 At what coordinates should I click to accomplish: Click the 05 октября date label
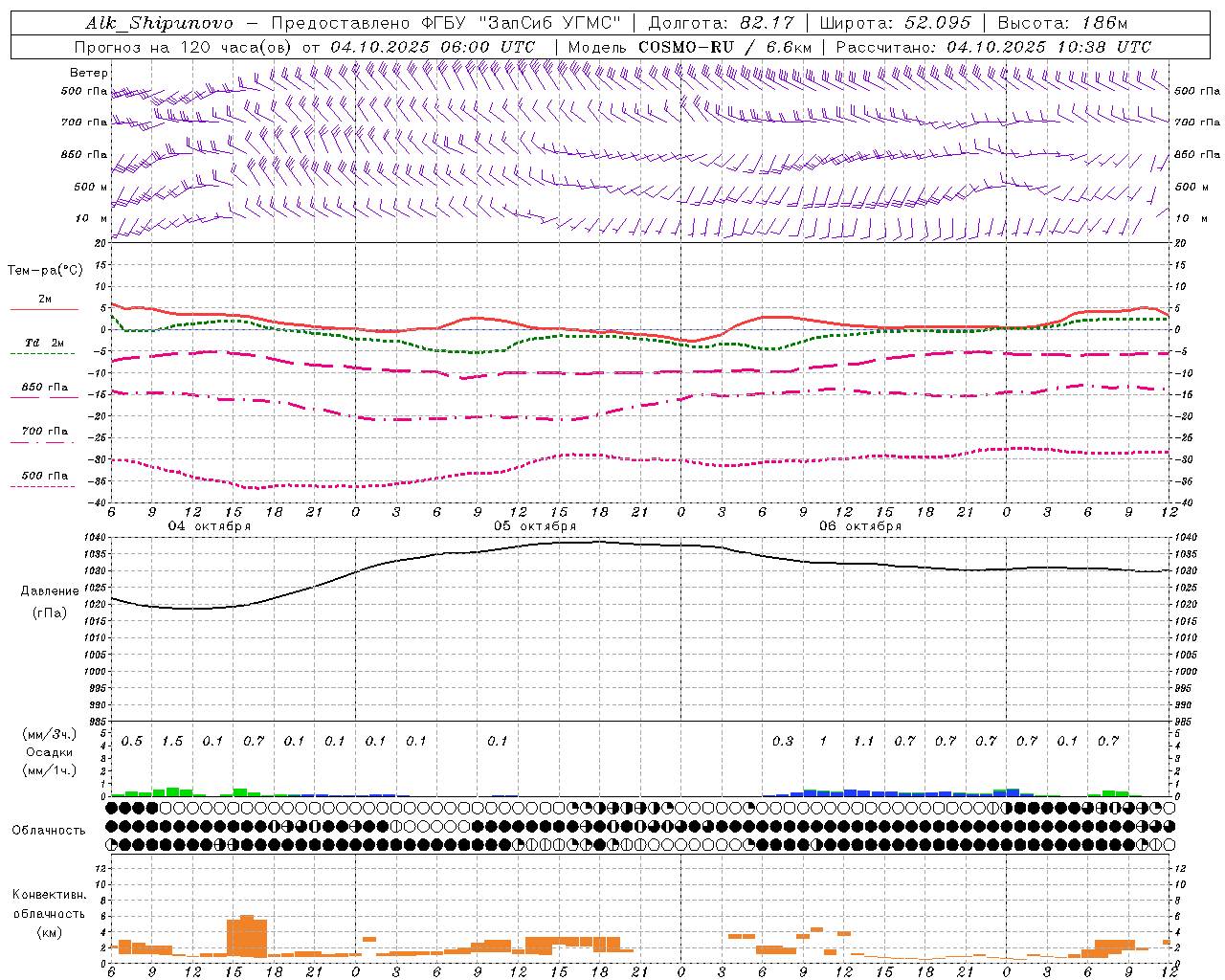coord(535,526)
